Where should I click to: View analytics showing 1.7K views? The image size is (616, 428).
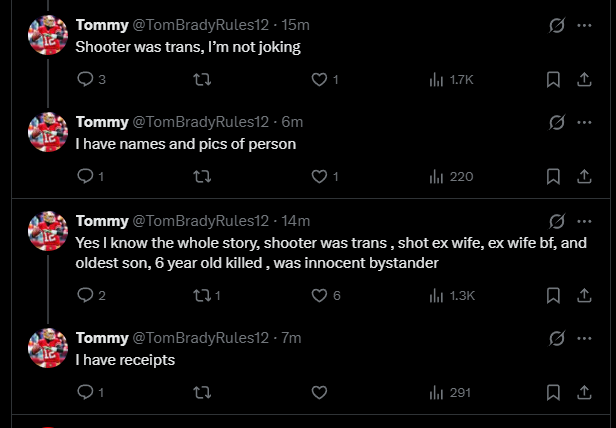pyautogui.click(x=451, y=80)
